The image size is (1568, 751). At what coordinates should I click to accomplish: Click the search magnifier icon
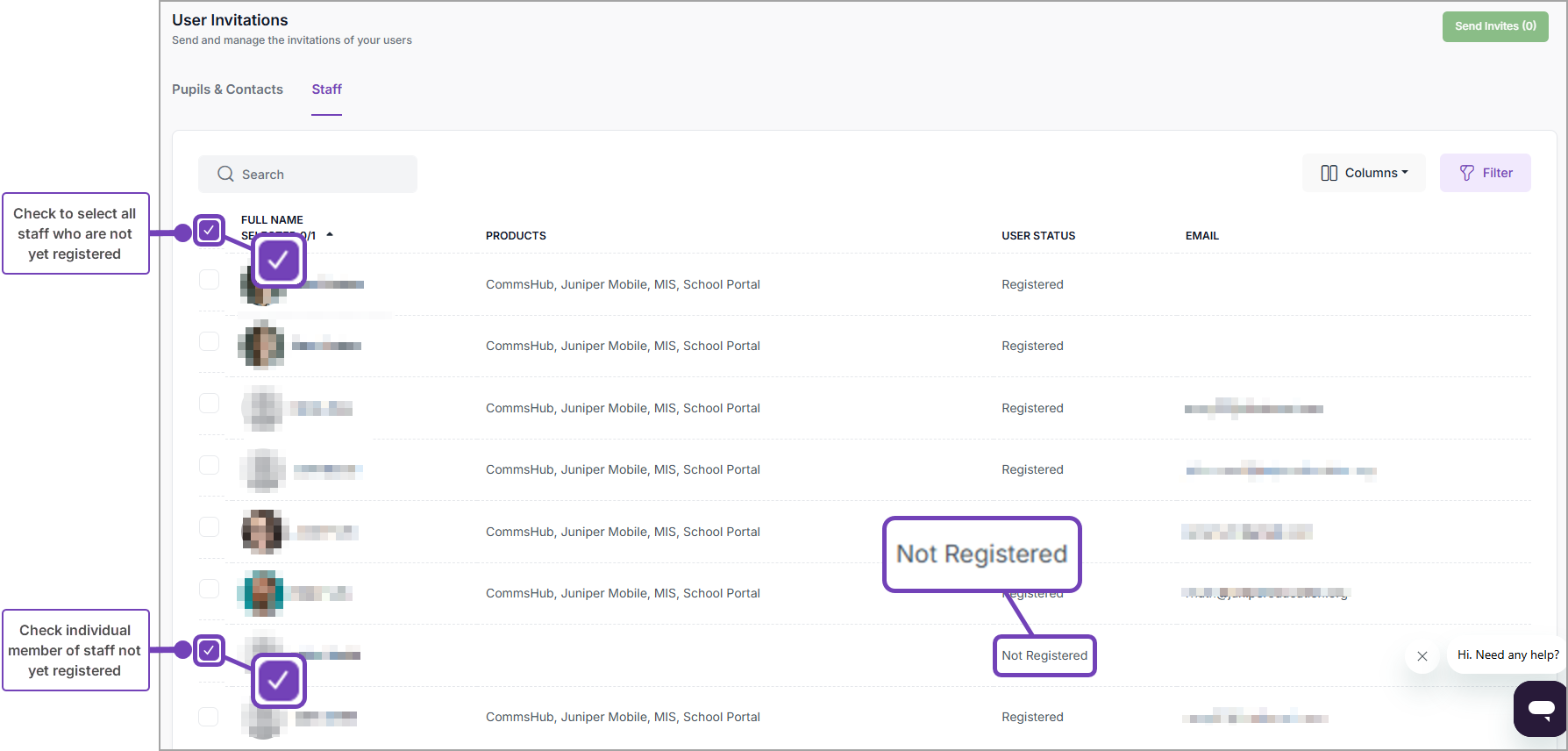pos(225,174)
